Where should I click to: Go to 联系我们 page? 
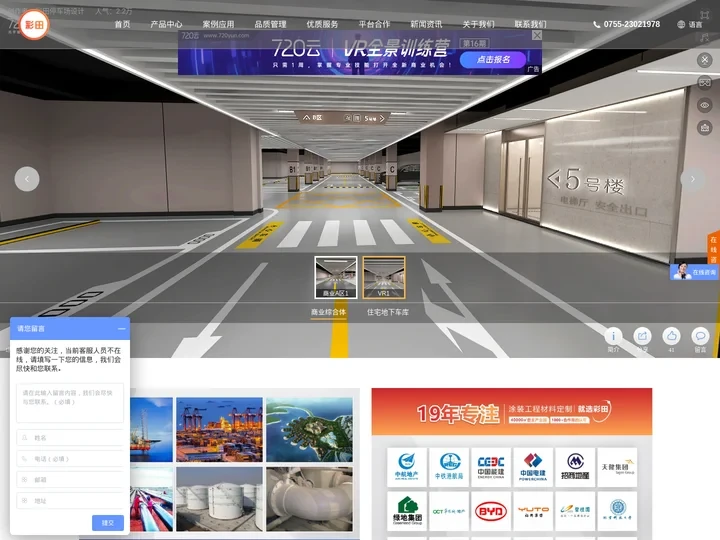[x=530, y=24]
